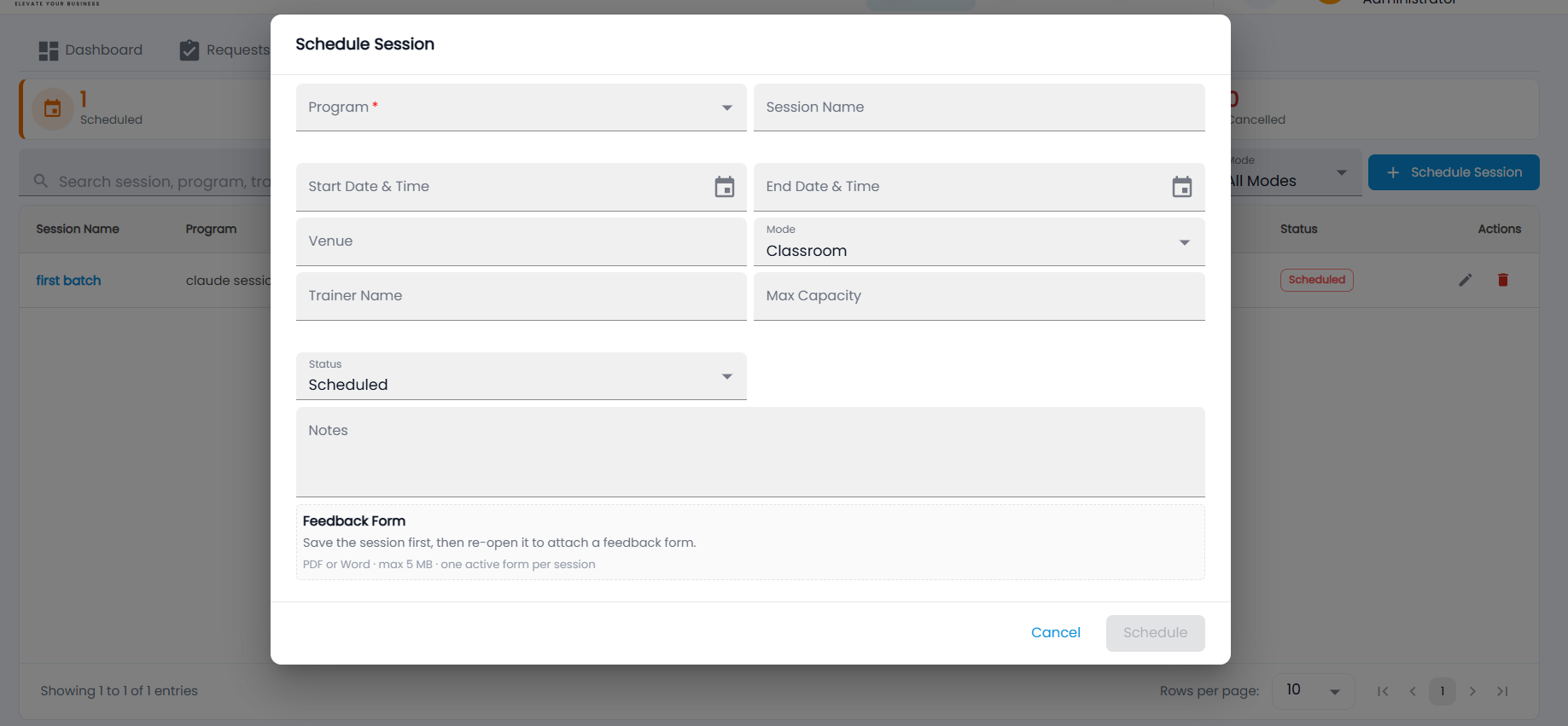Open the Status dropdown showing Scheduled

521,376
